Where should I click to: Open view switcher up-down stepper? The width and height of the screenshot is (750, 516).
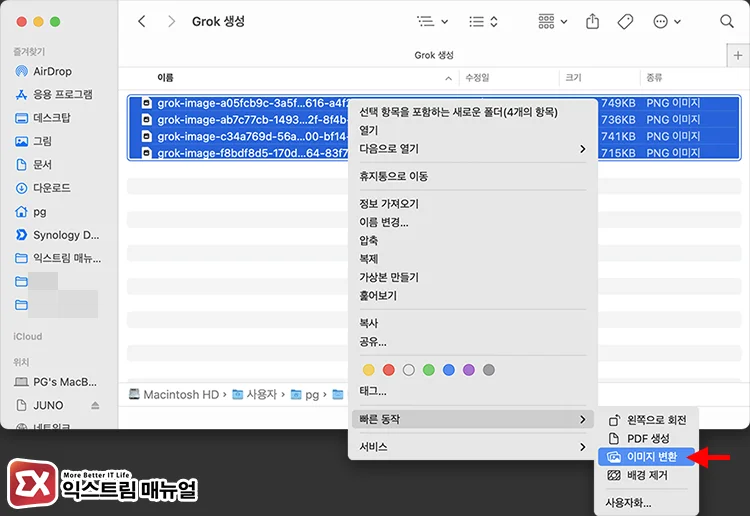494,22
